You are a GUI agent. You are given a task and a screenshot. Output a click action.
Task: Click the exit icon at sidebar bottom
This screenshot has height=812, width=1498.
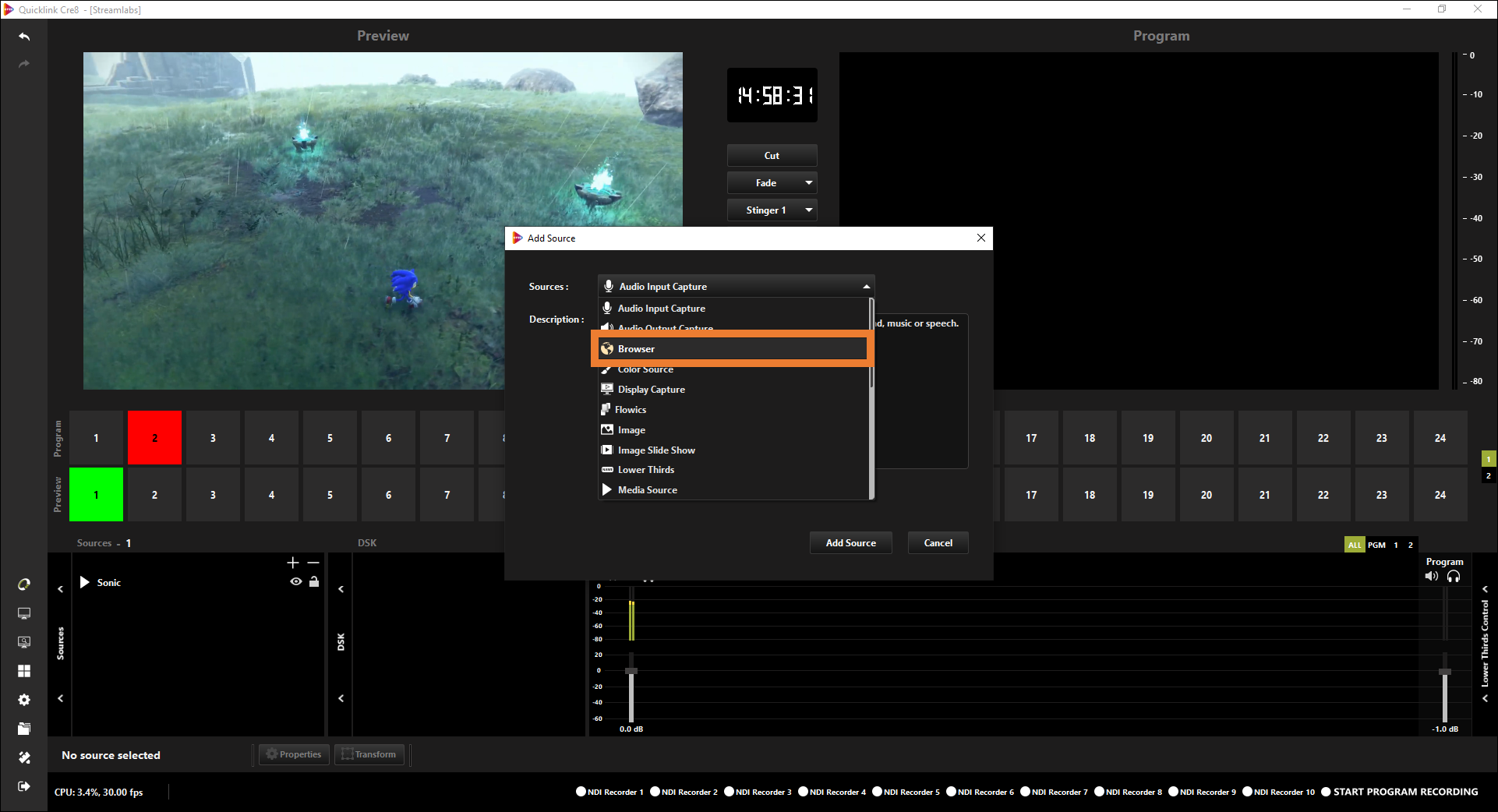coord(24,786)
